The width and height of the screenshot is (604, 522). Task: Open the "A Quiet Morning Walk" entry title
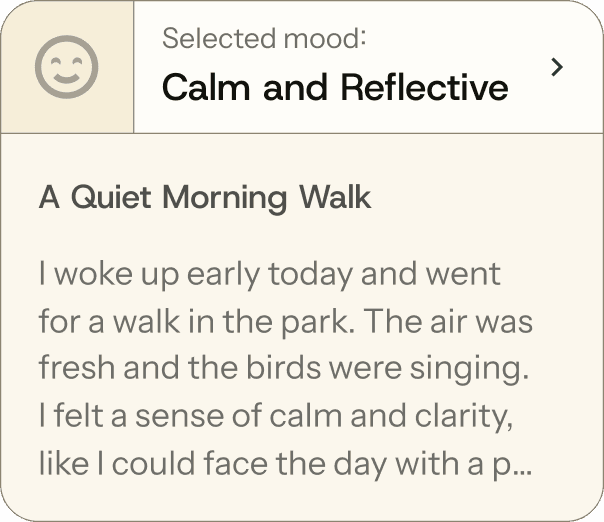(204, 197)
